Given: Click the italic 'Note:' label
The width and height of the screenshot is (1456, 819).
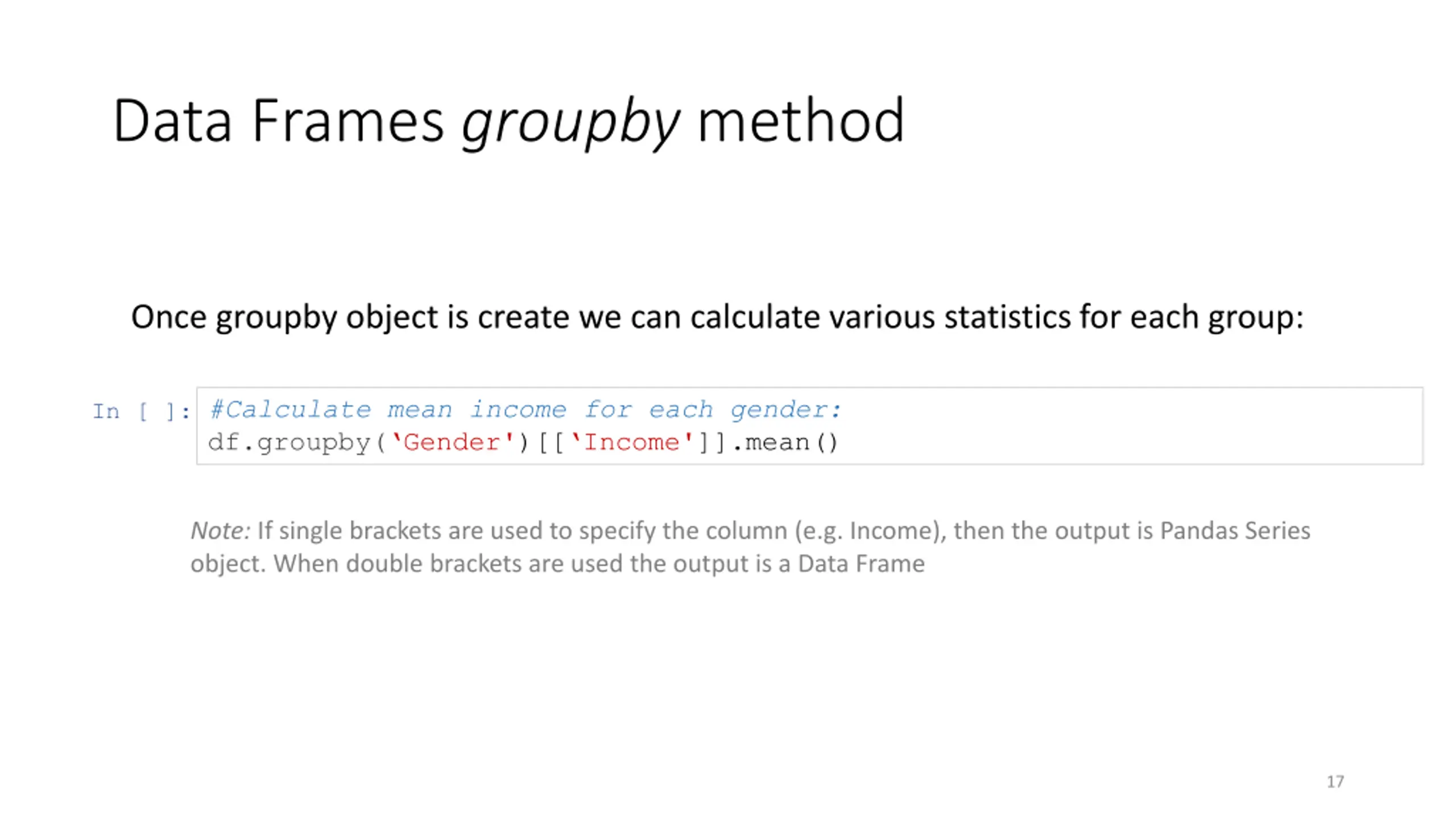Looking at the screenshot, I should (220, 530).
